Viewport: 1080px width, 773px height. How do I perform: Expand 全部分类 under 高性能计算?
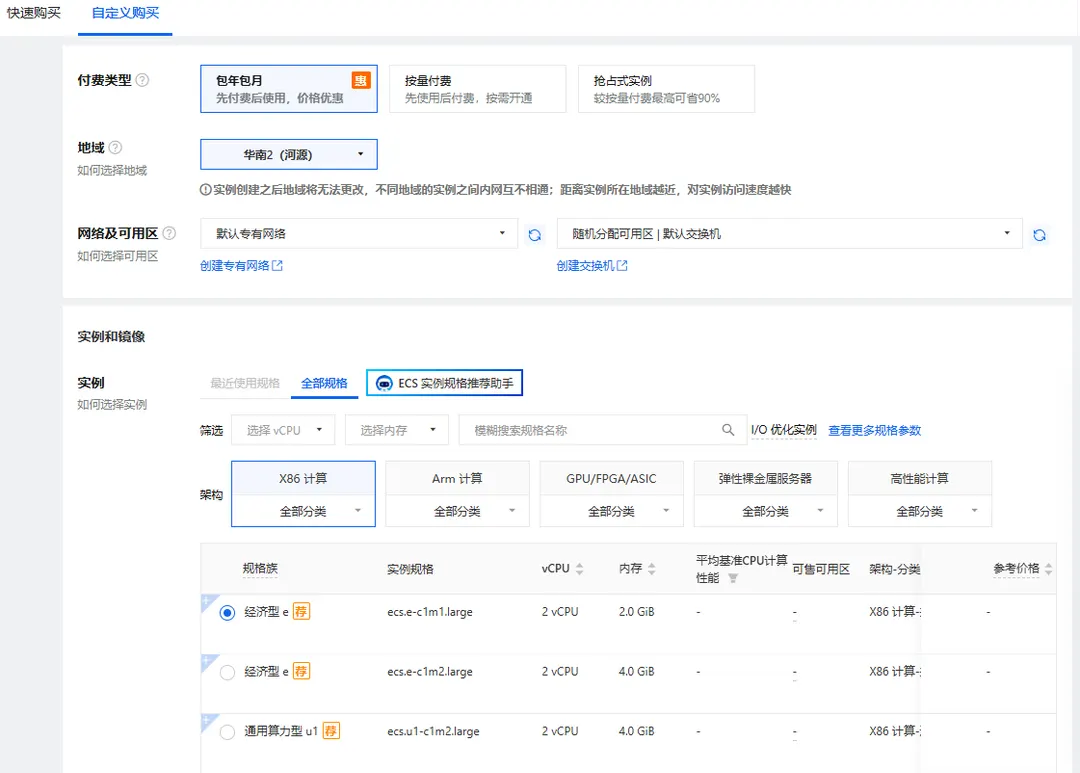point(920,511)
